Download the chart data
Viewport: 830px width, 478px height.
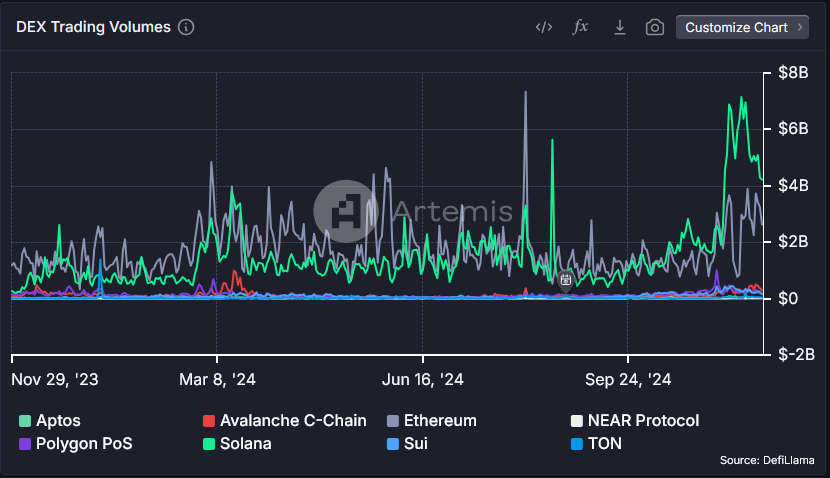619,28
